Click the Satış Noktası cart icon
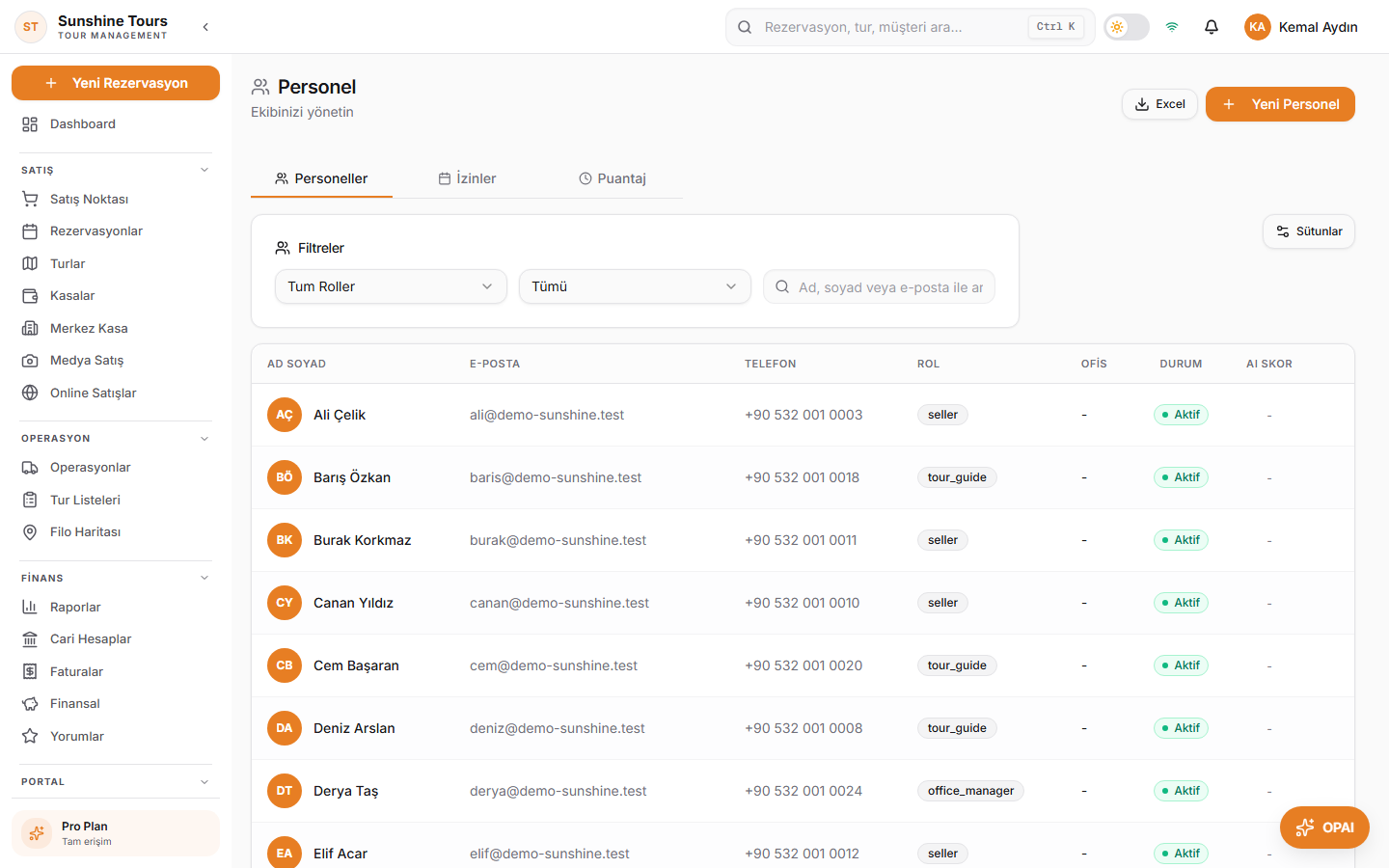 [30, 199]
